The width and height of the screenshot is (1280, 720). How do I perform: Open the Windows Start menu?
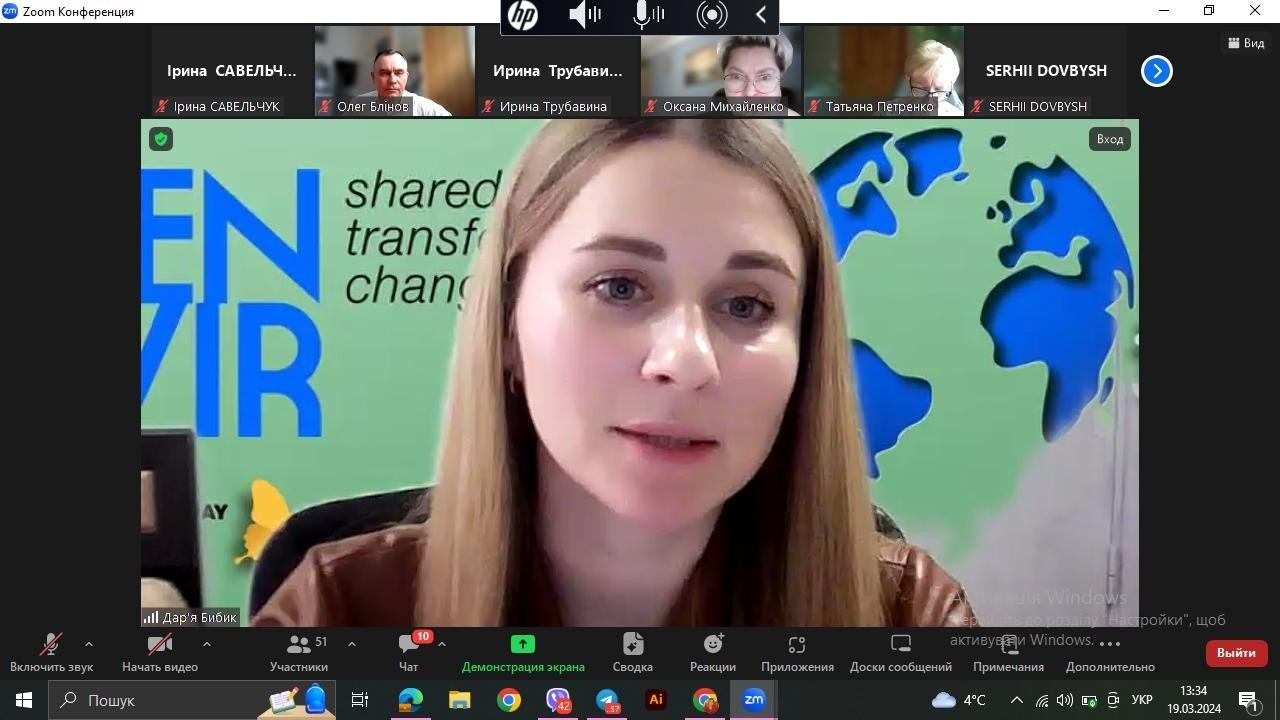[24, 700]
